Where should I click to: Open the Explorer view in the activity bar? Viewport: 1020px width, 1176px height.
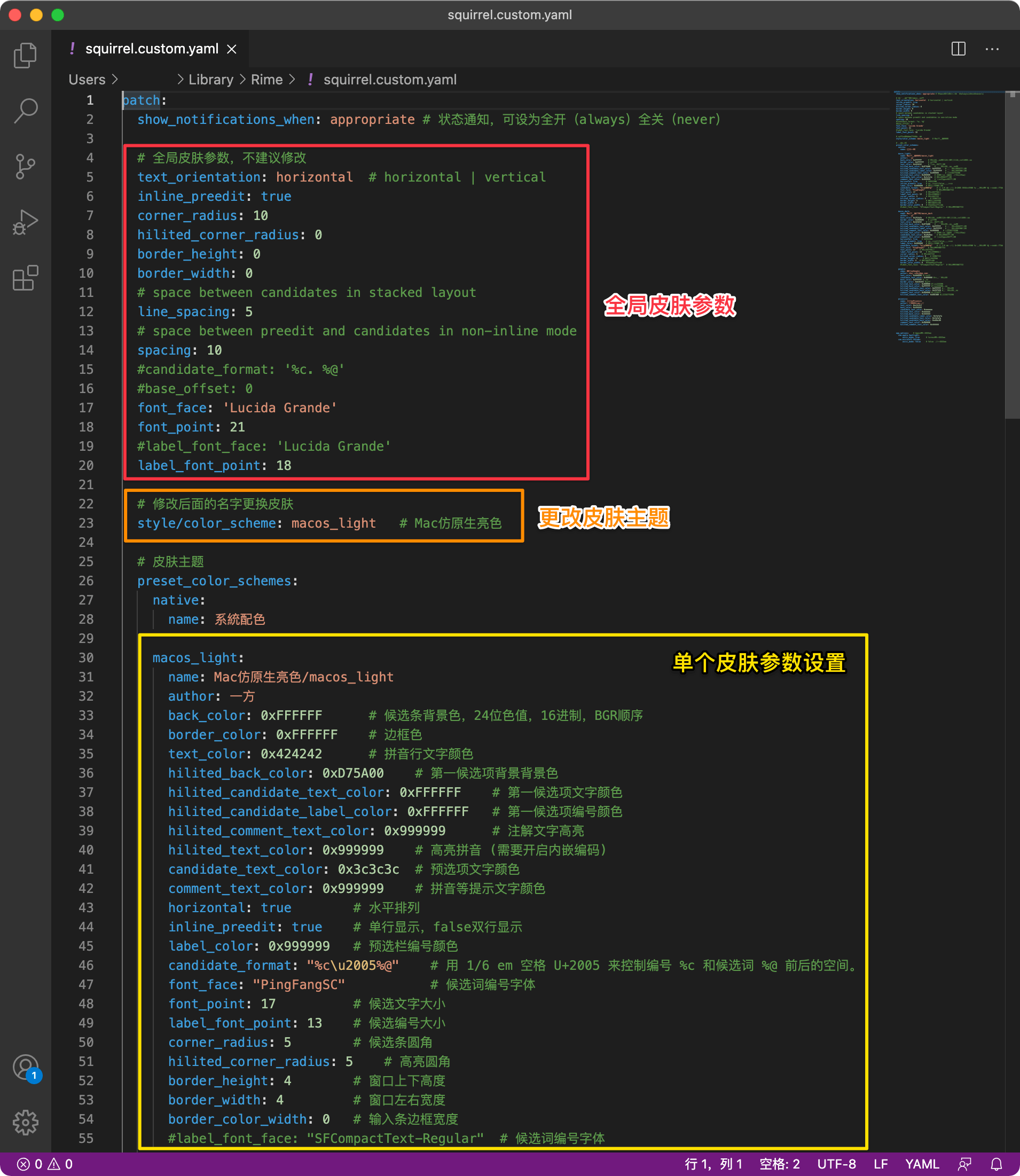25,55
